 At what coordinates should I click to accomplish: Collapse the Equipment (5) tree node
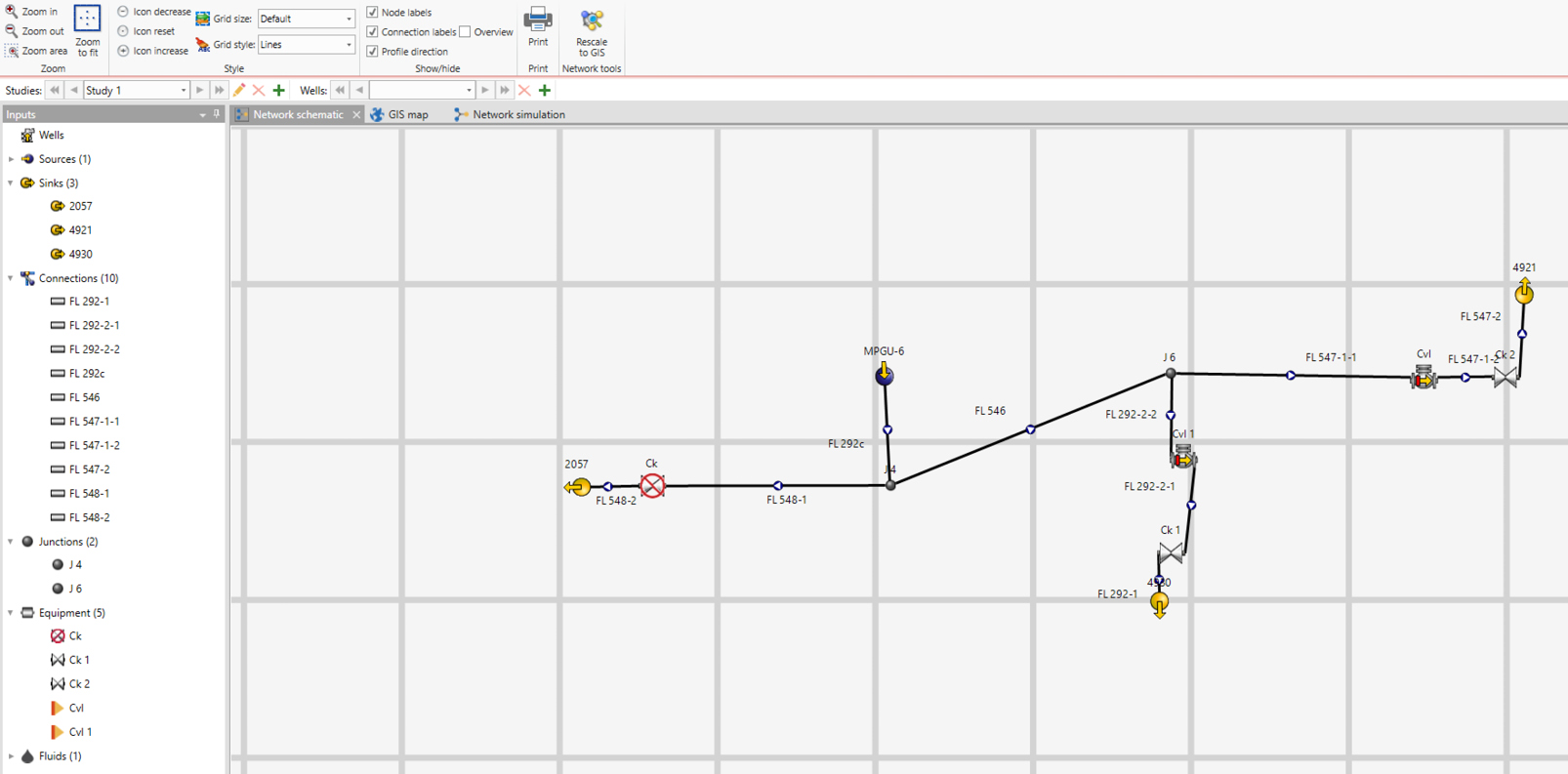12,613
